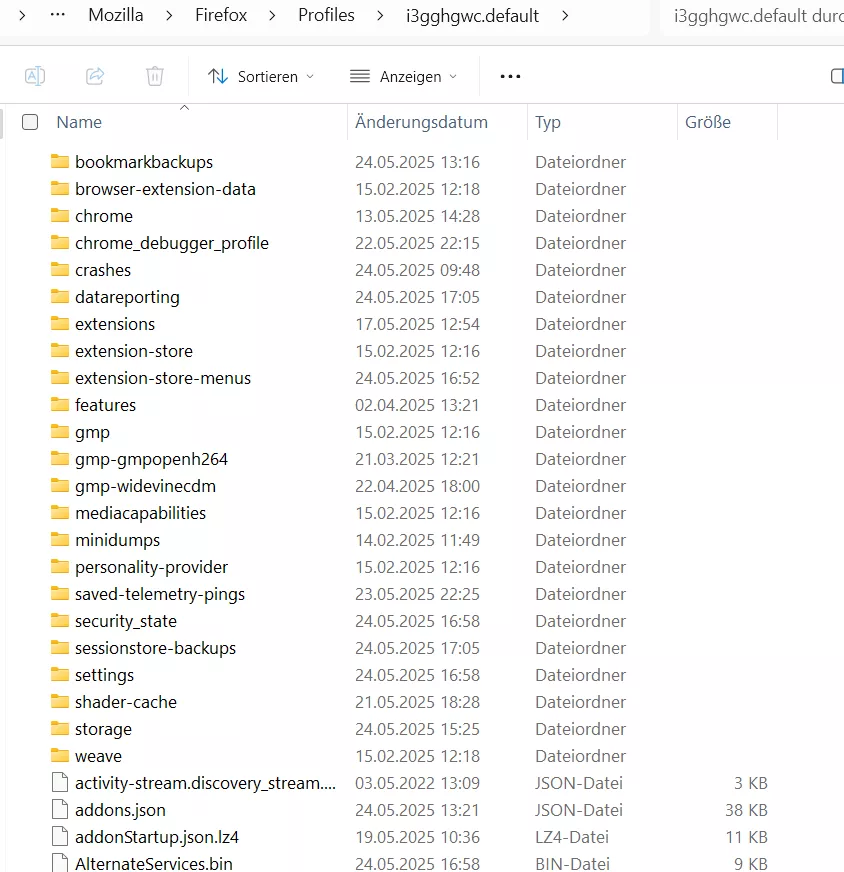Viewport: 844px width, 872px height.
Task: Select the personality-provider folder icon
Action: [59, 566]
